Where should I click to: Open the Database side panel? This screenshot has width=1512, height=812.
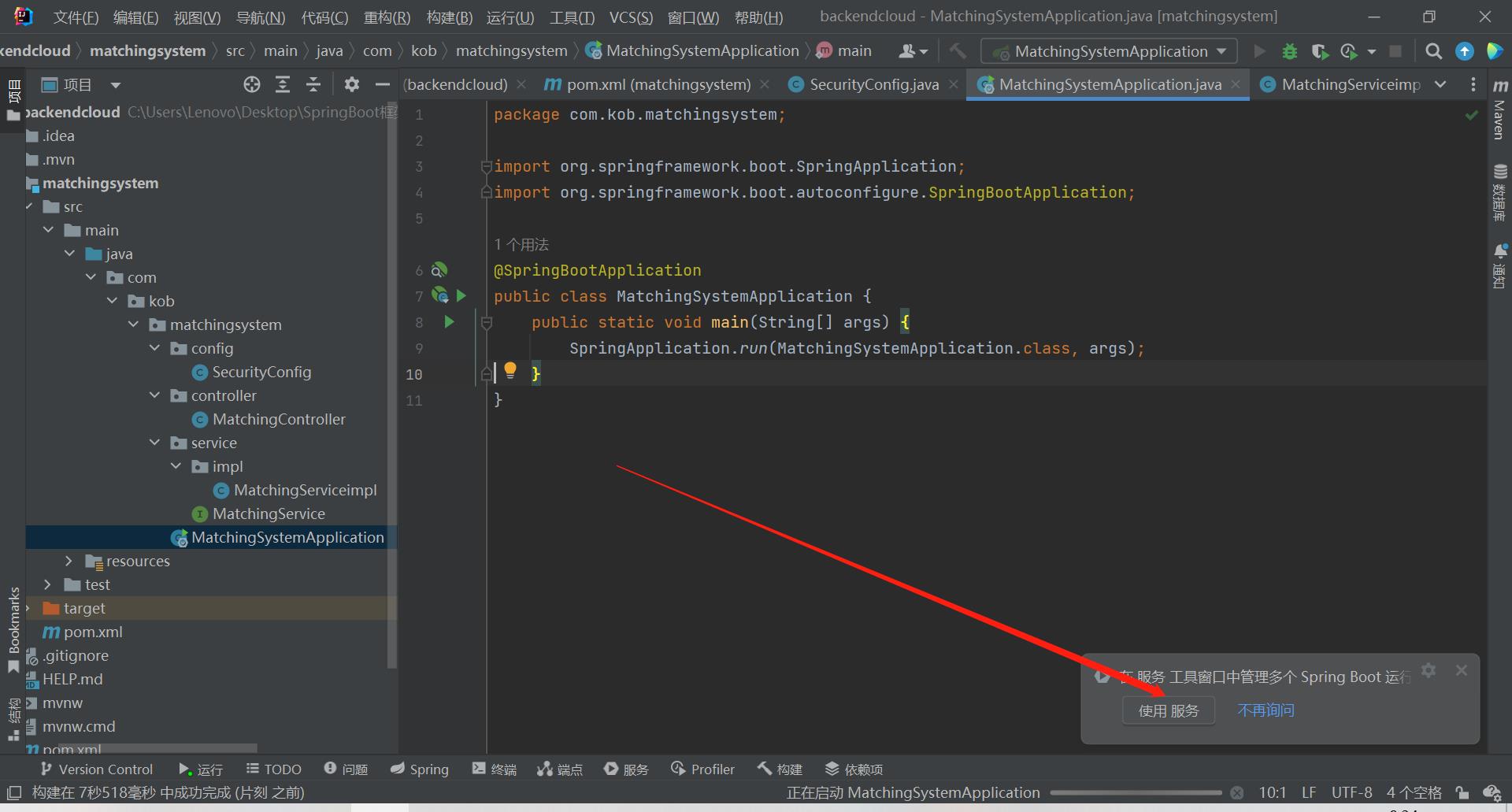[1499, 192]
